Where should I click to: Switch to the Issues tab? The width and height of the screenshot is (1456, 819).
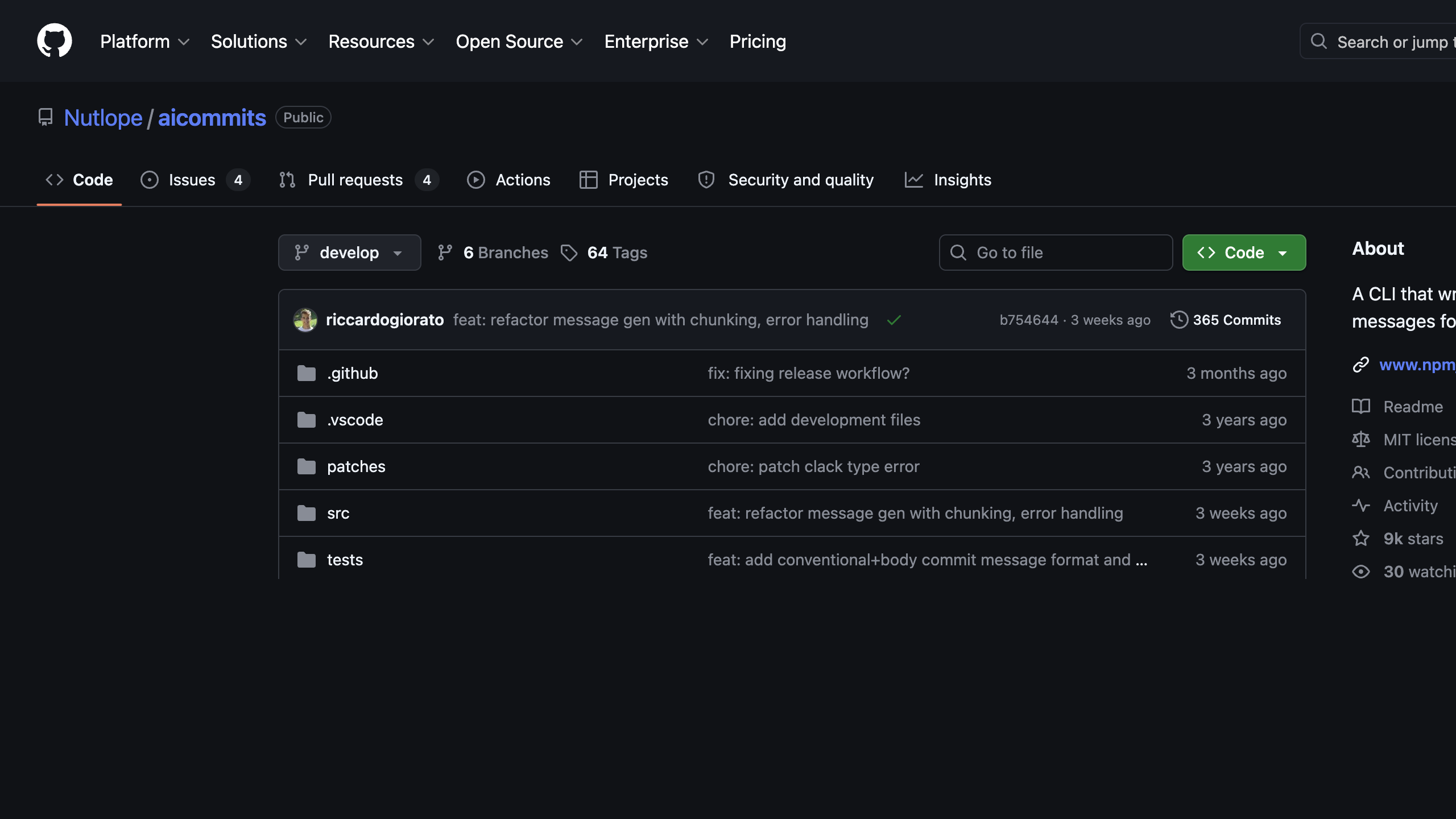(x=195, y=180)
